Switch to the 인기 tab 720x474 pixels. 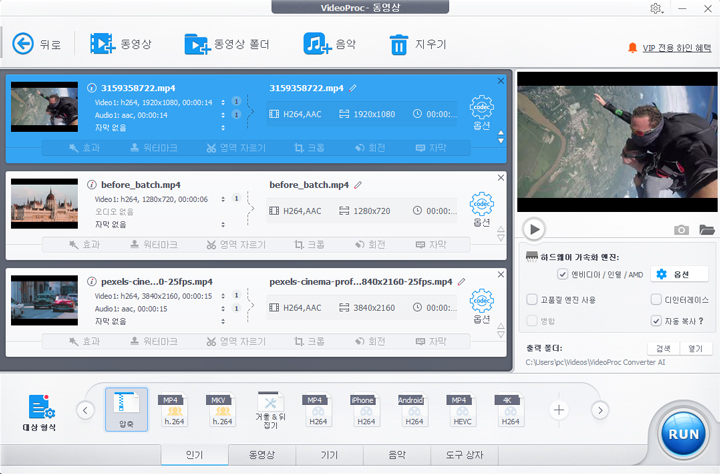point(194,455)
